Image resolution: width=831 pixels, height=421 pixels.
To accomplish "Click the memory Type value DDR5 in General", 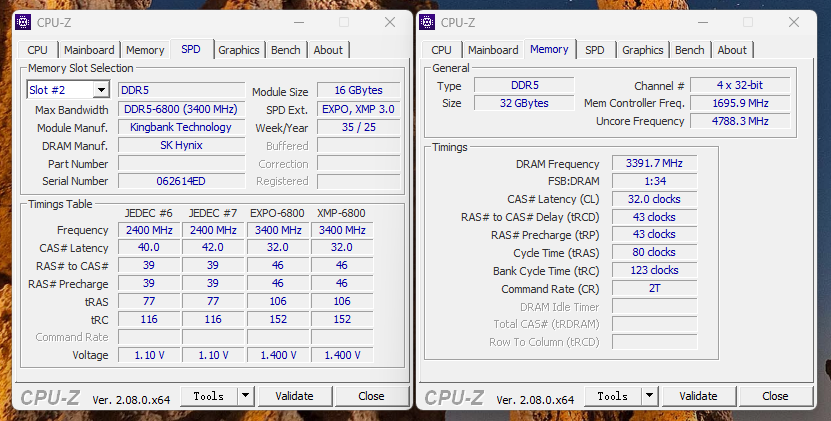I will coord(524,85).
